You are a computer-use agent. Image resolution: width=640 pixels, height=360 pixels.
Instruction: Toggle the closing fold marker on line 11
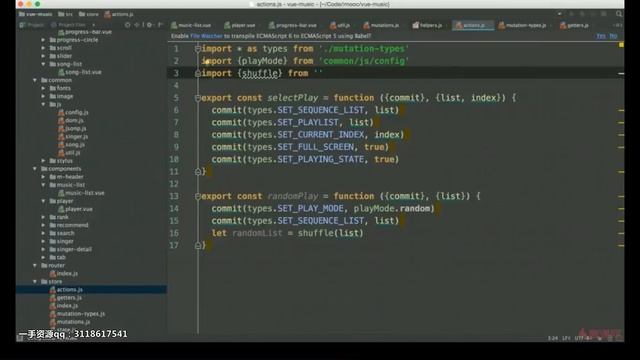(198, 172)
